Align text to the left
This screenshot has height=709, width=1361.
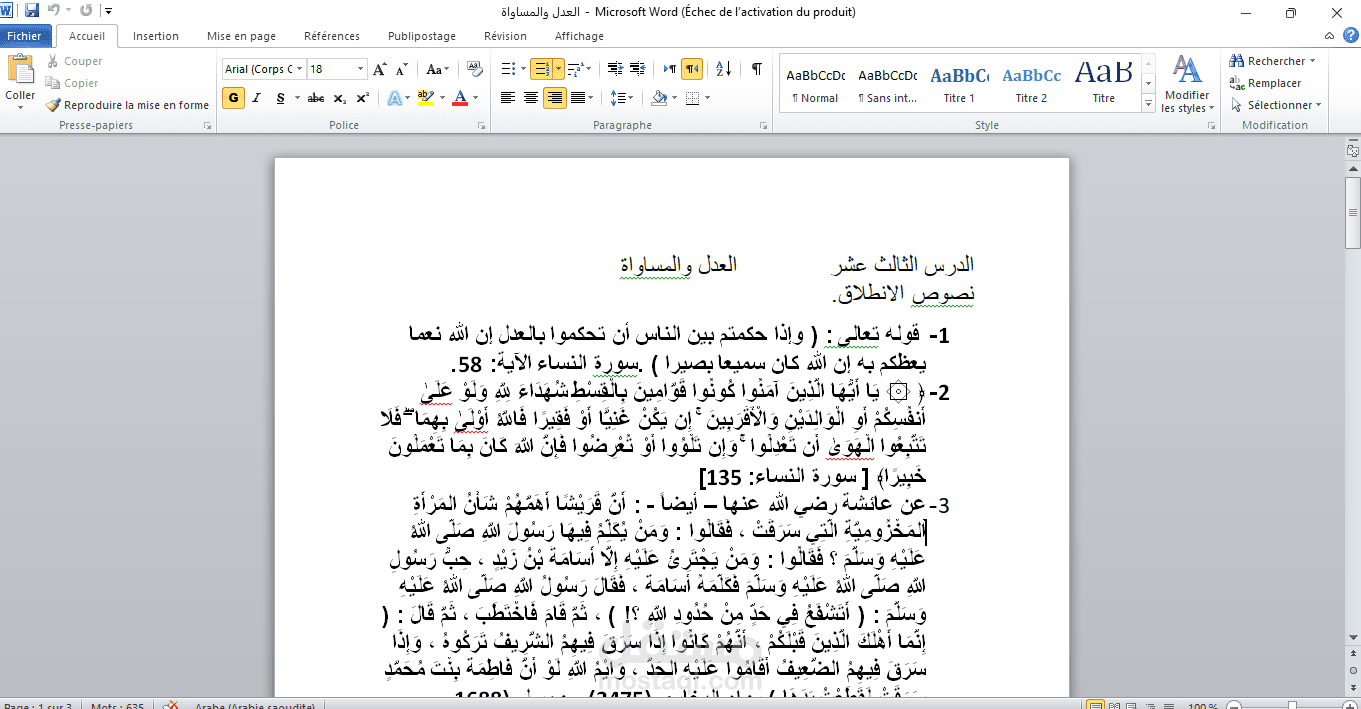(508, 98)
